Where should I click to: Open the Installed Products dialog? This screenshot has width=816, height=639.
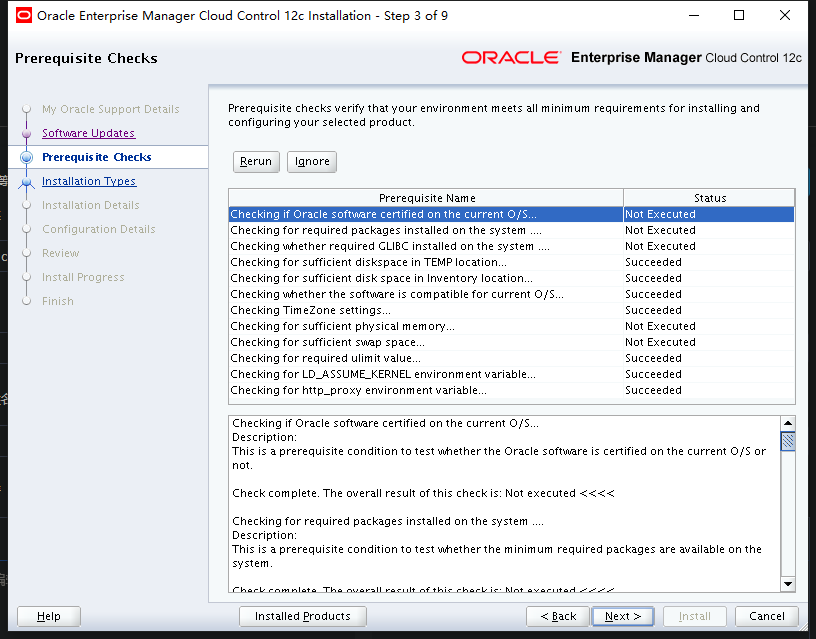[x=303, y=616]
